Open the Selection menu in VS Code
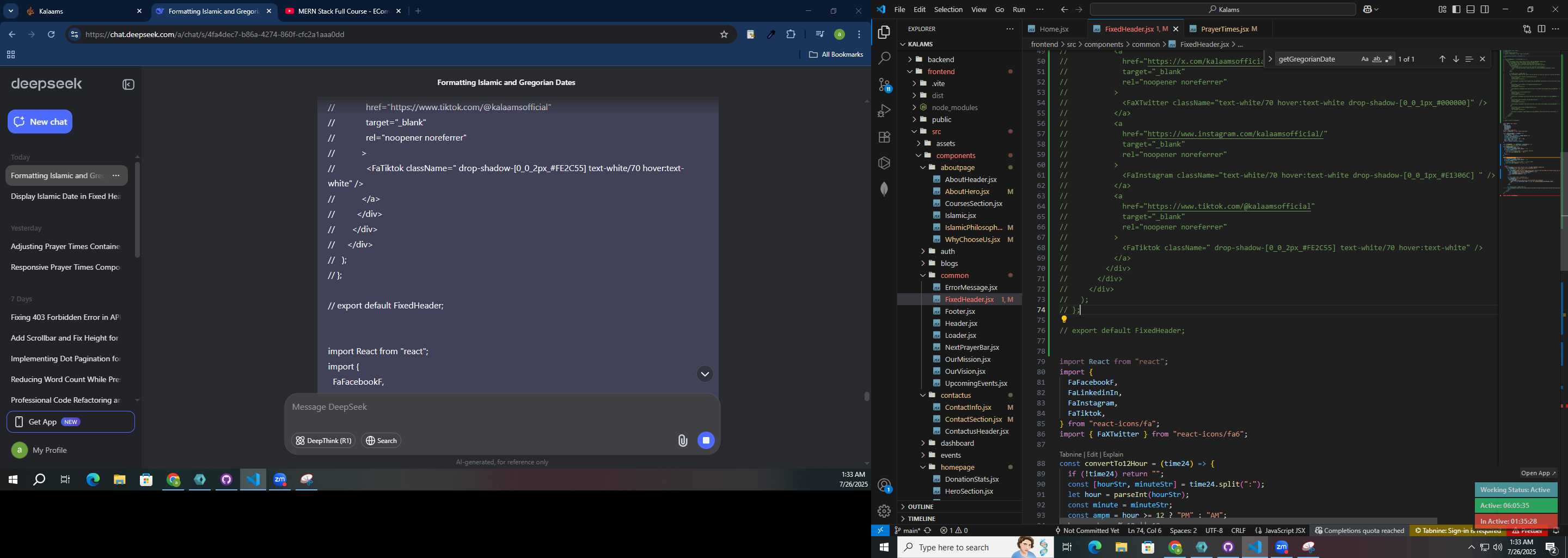 948,9
